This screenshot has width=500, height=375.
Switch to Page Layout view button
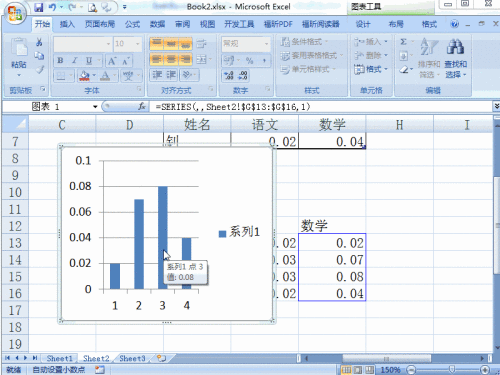coord(358,370)
